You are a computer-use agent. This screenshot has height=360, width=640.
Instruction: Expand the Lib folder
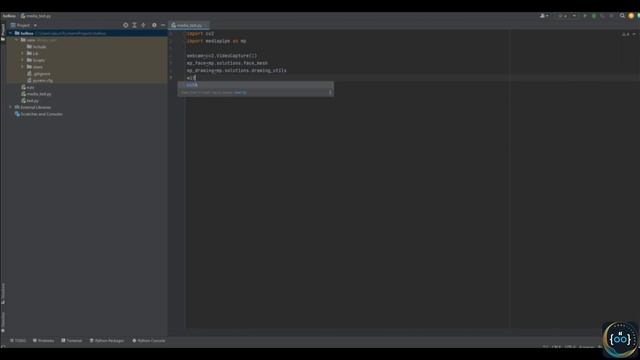tap(22, 53)
